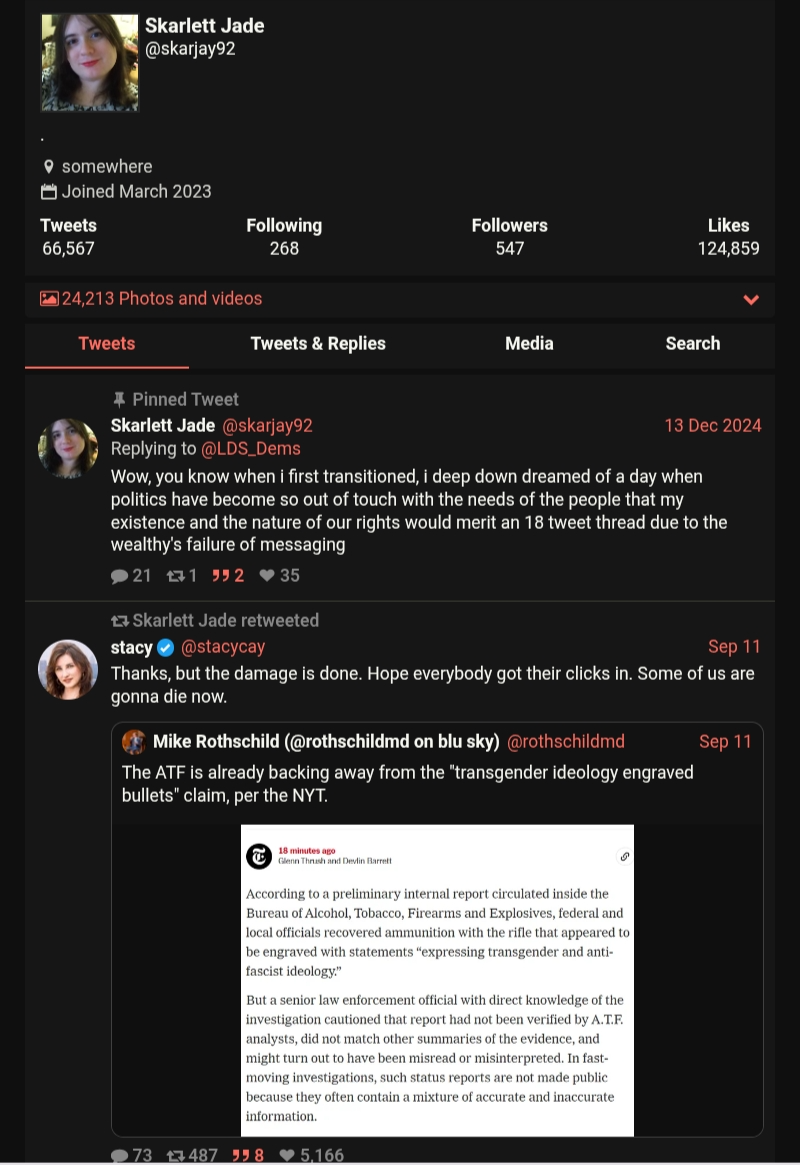Click the heart icon on the pinned tweet
This screenshot has width=800, height=1165.
point(267,576)
